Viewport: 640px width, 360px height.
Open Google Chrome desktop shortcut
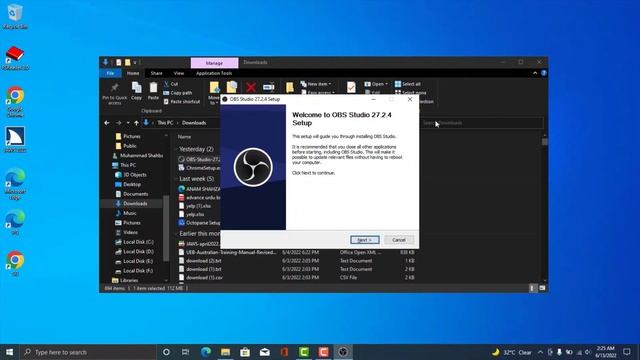[15, 102]
